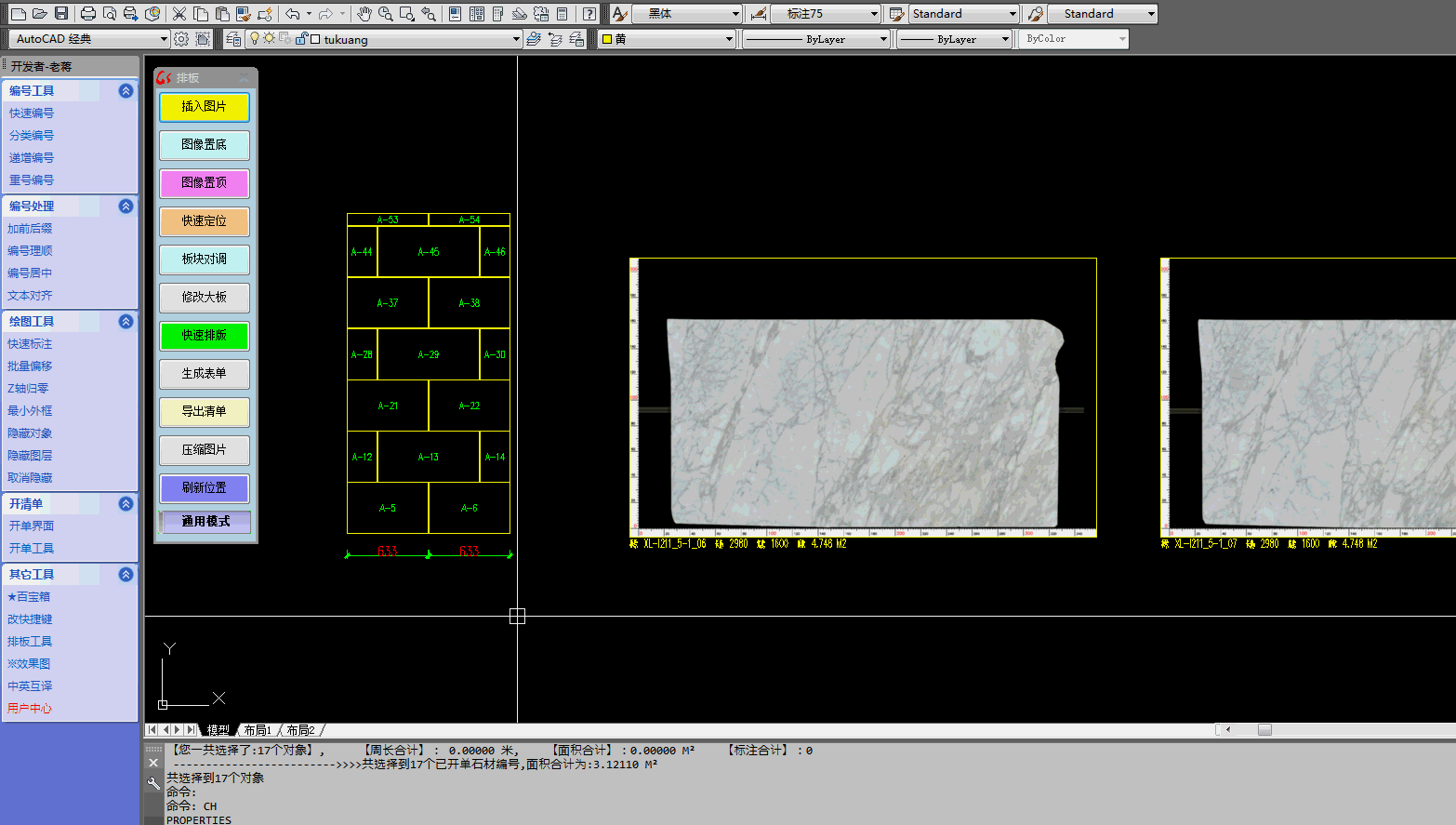
Task: Collapse the 编号工具 panel section
Action: pos(126,90)
